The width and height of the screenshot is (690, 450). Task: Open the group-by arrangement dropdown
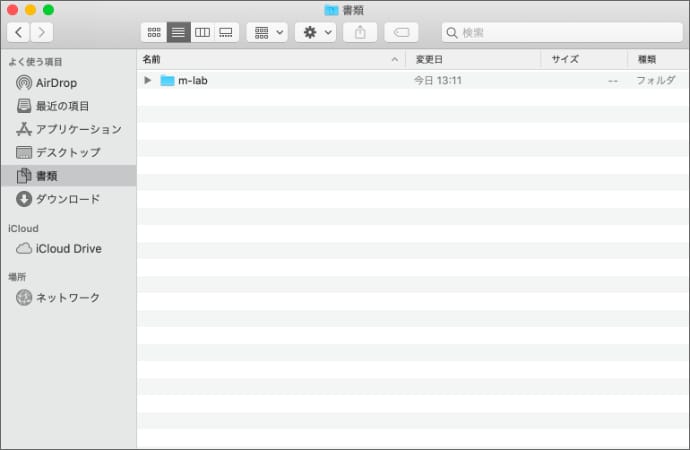point(267,32)
